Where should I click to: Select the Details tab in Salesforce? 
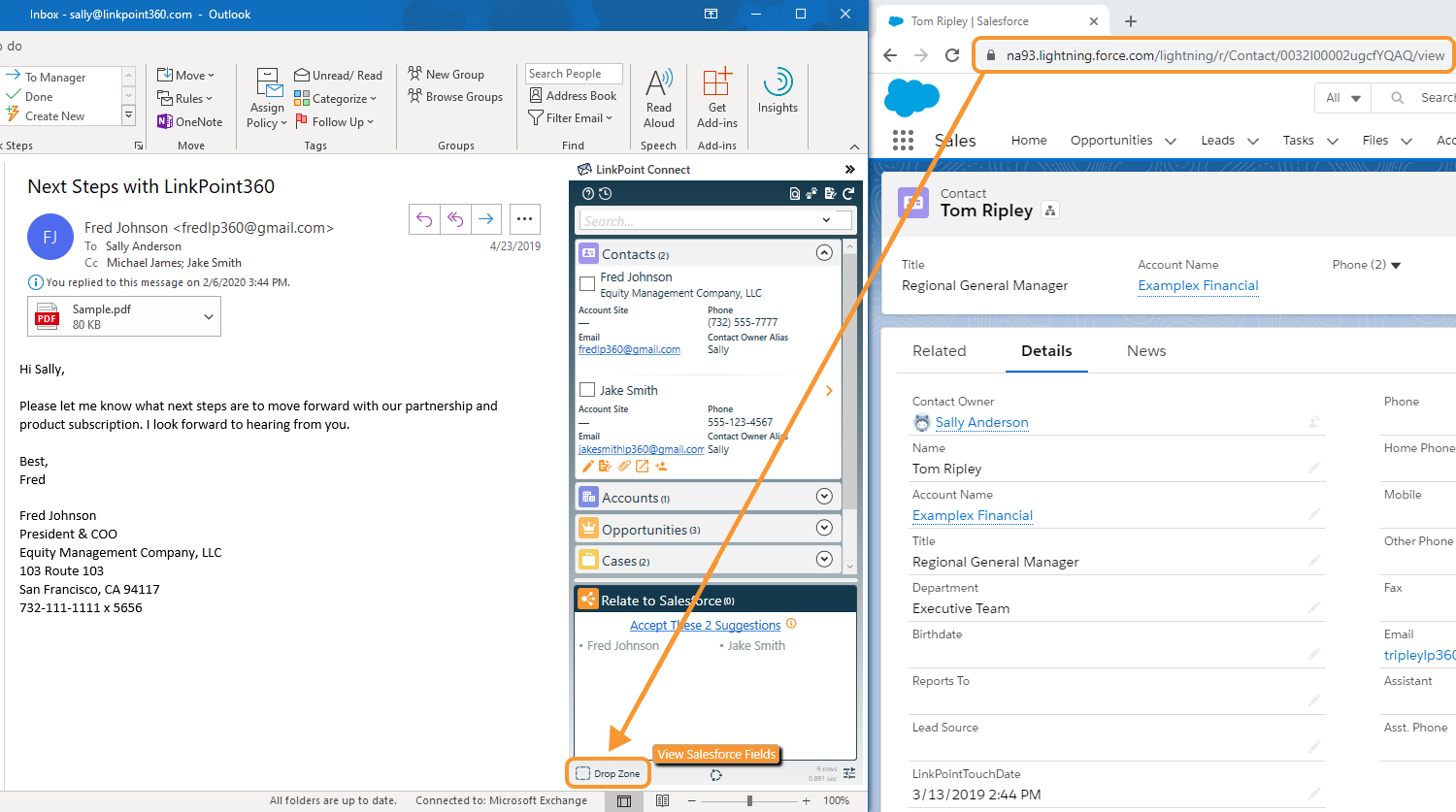pyautogui.click(x=1046, y=351)
